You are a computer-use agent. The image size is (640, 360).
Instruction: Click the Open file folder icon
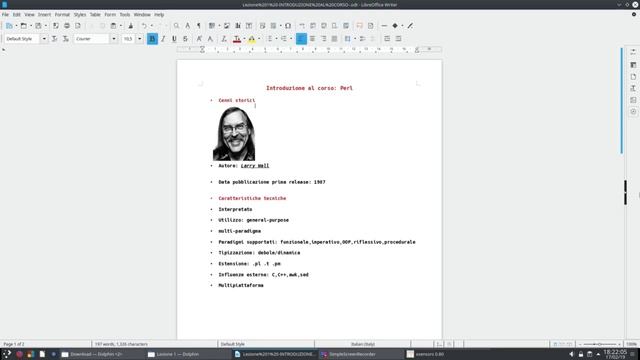[24, 26]
